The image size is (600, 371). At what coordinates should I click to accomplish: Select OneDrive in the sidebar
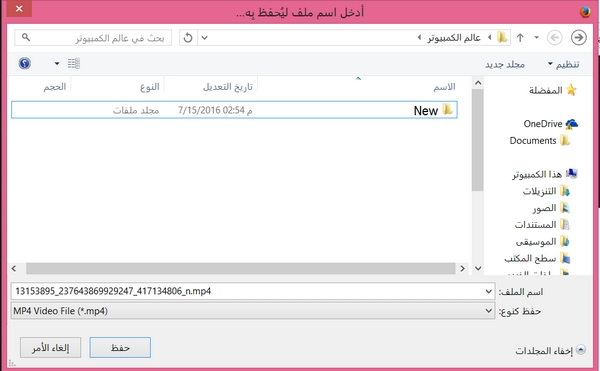(543, 124)
